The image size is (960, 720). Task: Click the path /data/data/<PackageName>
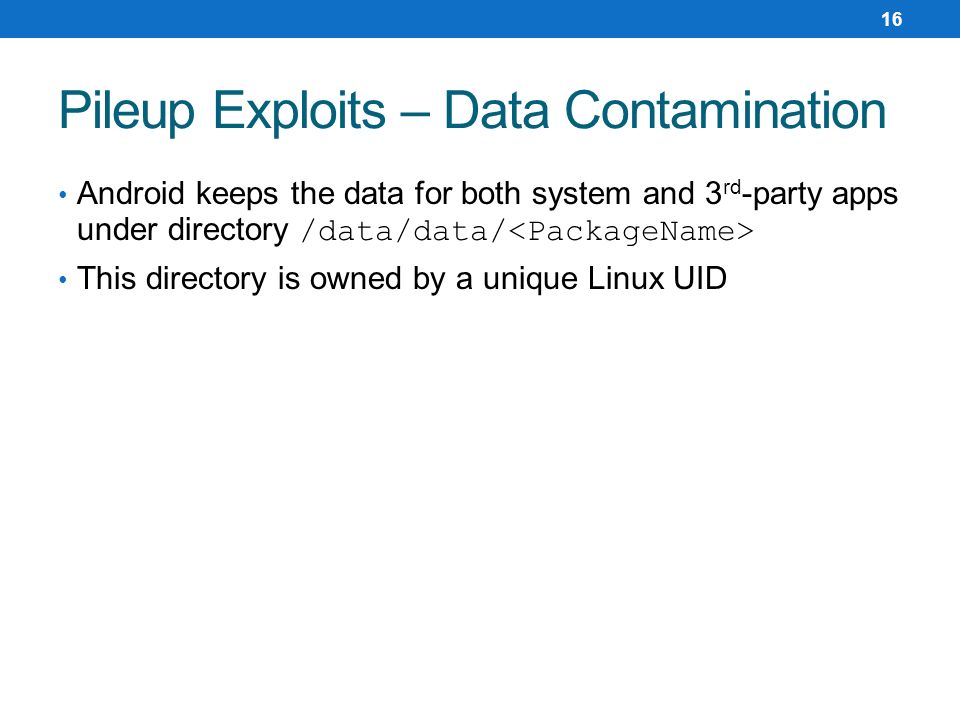[527, 231]
